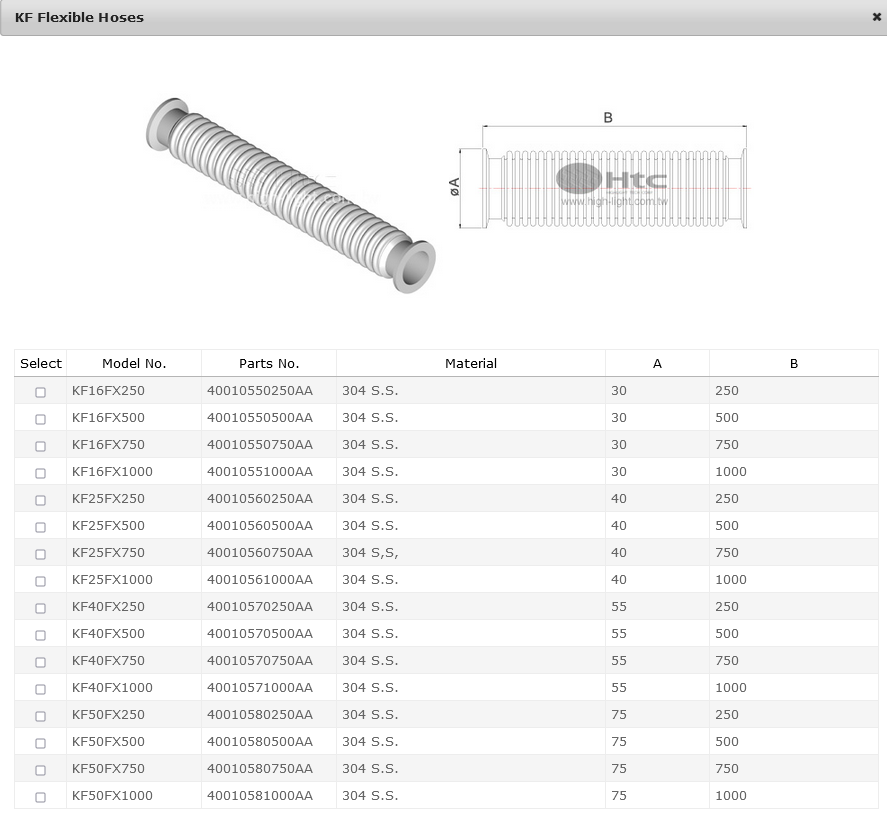Click the HTC logo watermark in diagram

(x=612, y=181)
